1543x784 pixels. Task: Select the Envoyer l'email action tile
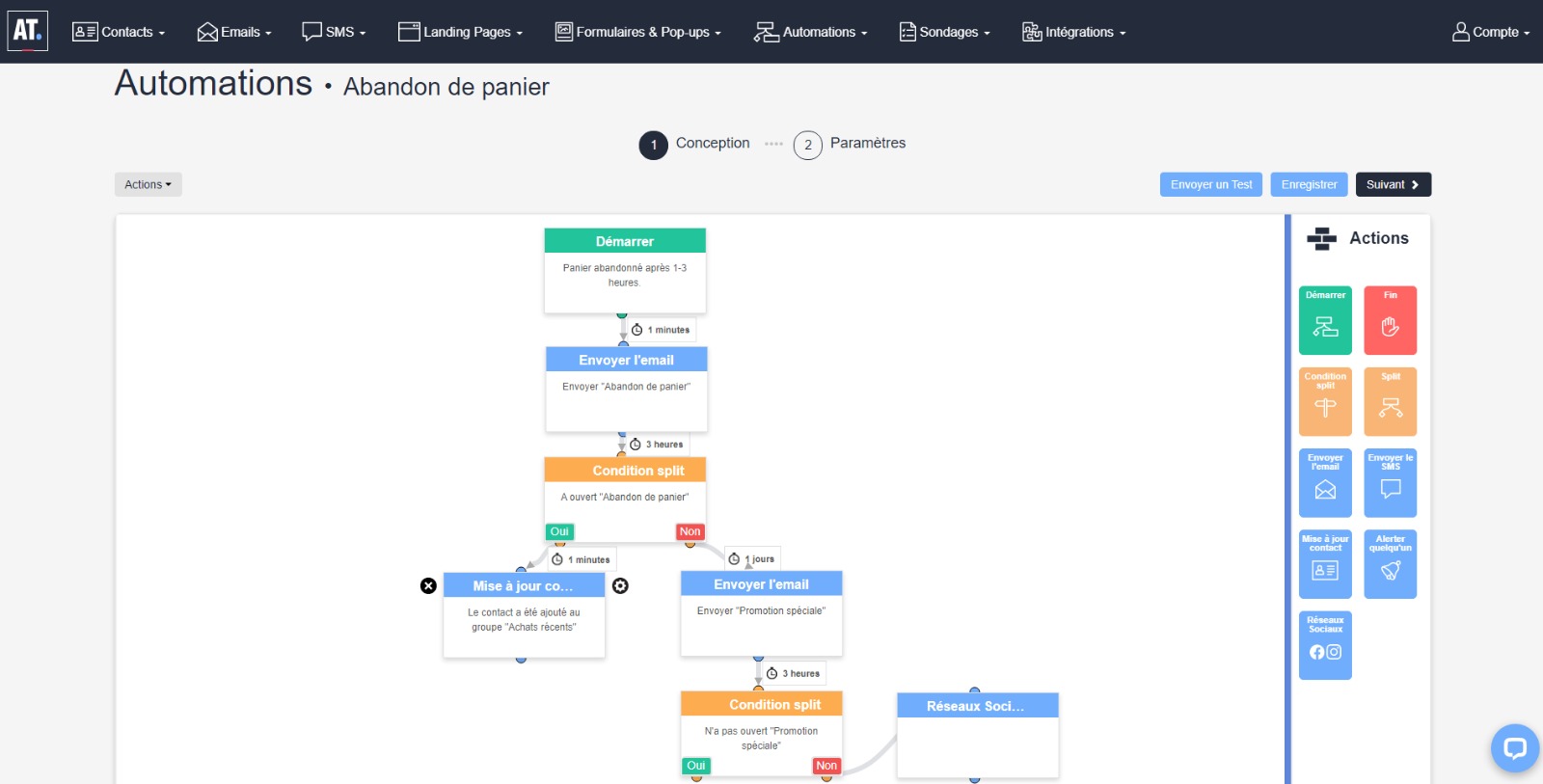click(x=1325, y=482)
